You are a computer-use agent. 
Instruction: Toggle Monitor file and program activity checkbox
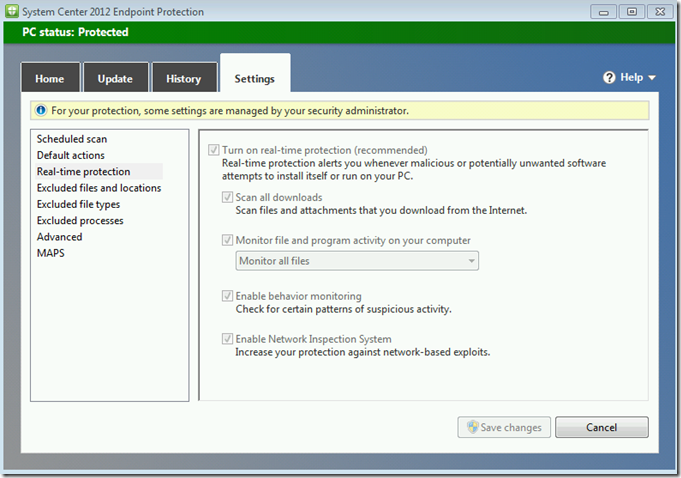point(227,240)
